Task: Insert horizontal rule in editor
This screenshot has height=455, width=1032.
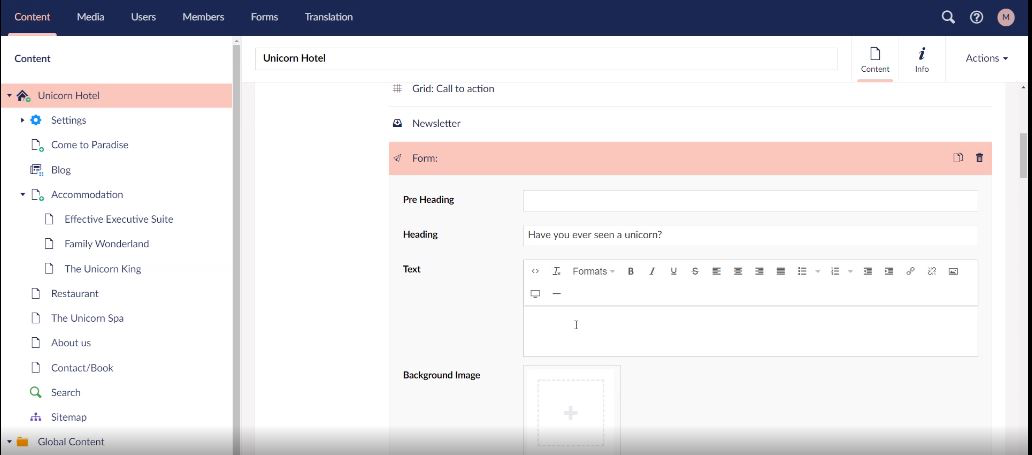Action: tap(556, 294)
